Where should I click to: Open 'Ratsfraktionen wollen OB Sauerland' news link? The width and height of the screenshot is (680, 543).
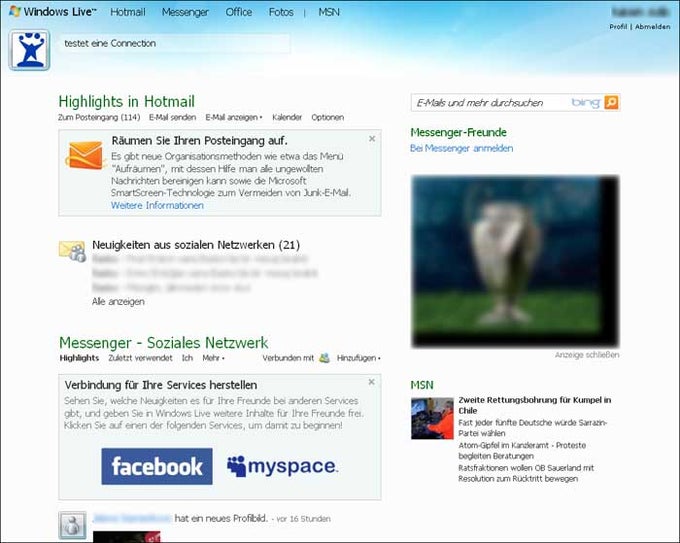(x=526, y=473)
